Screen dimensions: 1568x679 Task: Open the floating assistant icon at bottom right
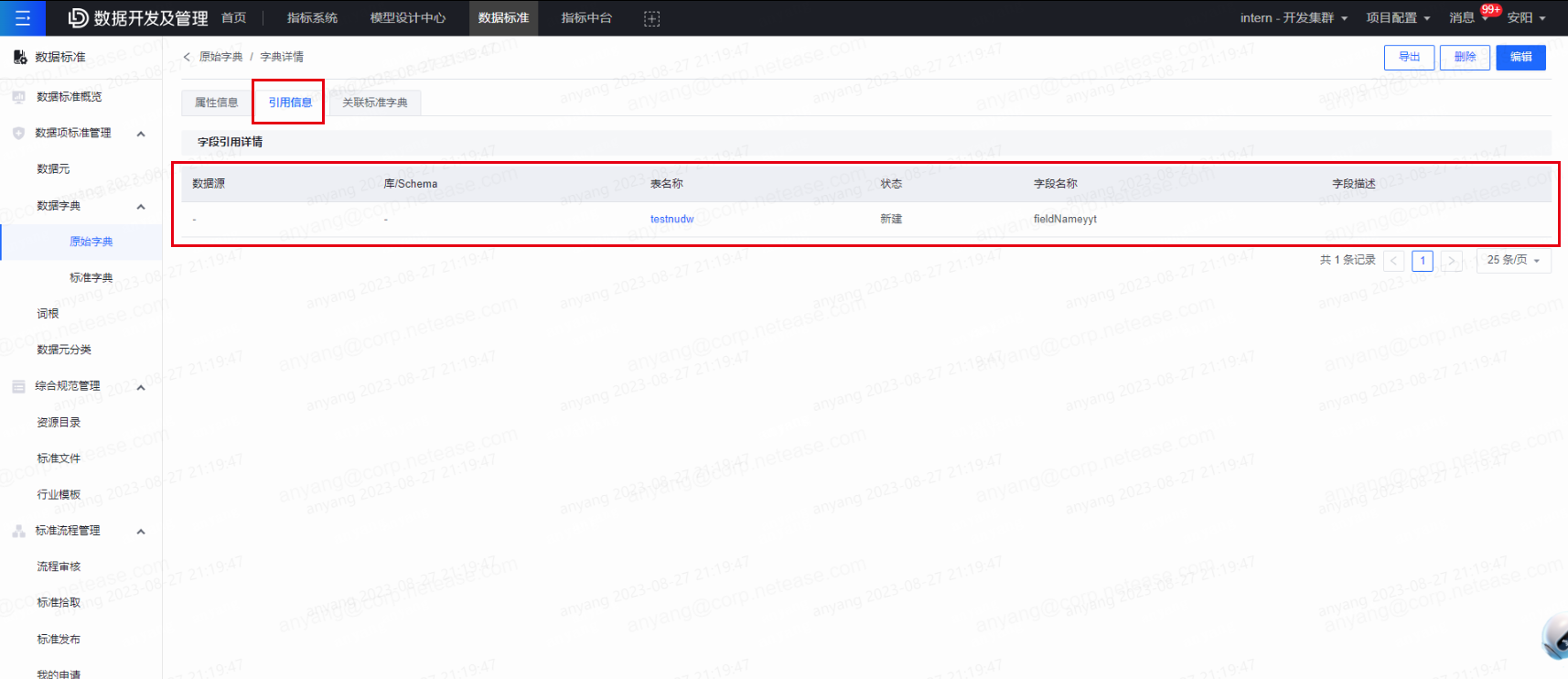pyautogui.click(x=1555, y=636)
